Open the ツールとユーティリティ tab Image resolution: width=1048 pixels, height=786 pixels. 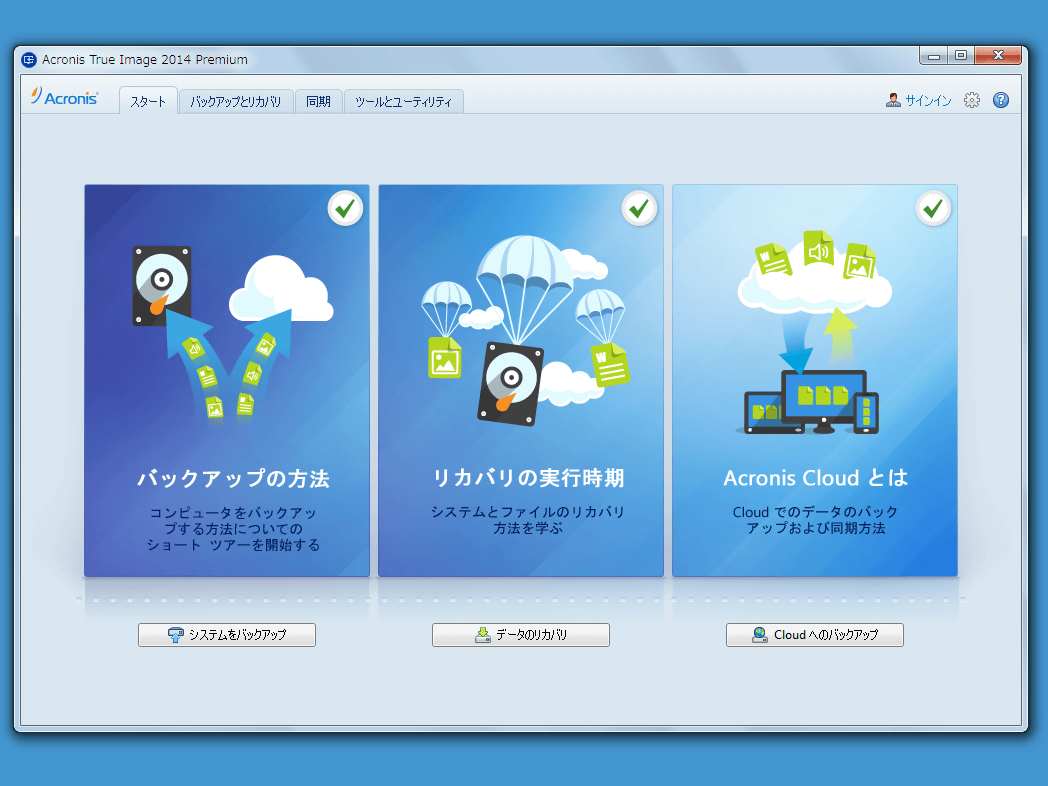(x=403, y=102)
